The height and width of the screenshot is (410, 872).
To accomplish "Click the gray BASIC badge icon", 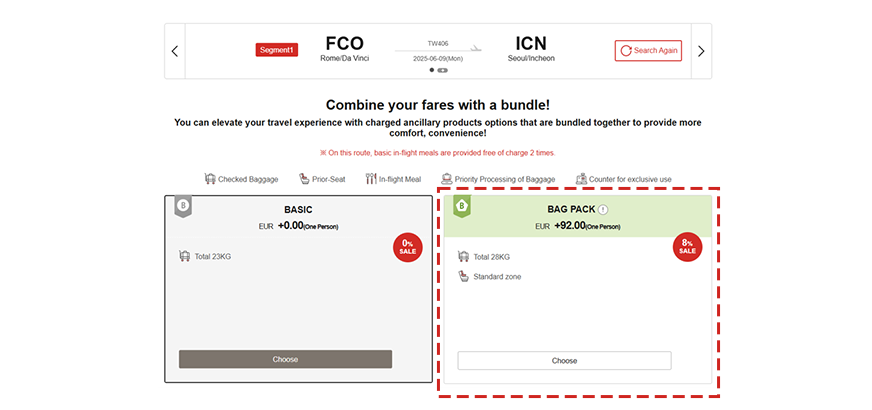I will click(x=183, y=207).
